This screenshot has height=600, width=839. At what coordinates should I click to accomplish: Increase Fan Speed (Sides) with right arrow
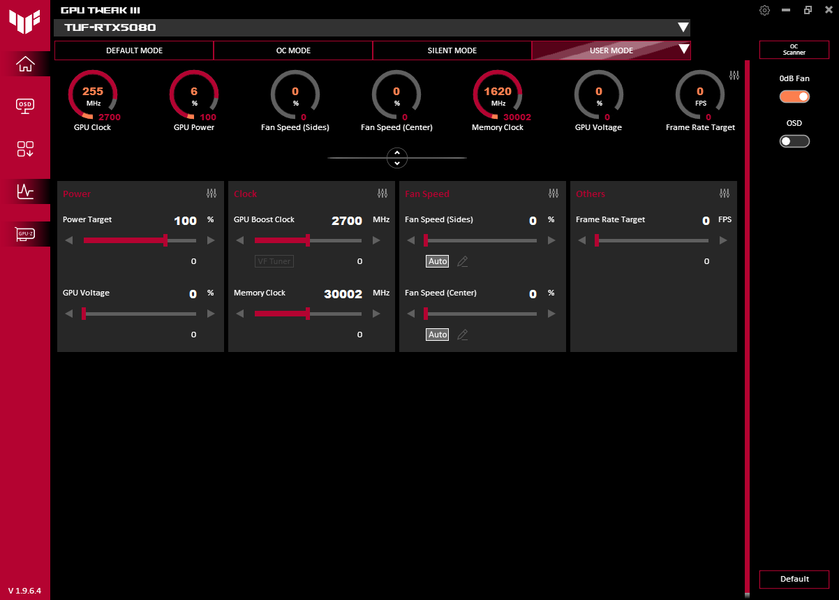point(552,240)
